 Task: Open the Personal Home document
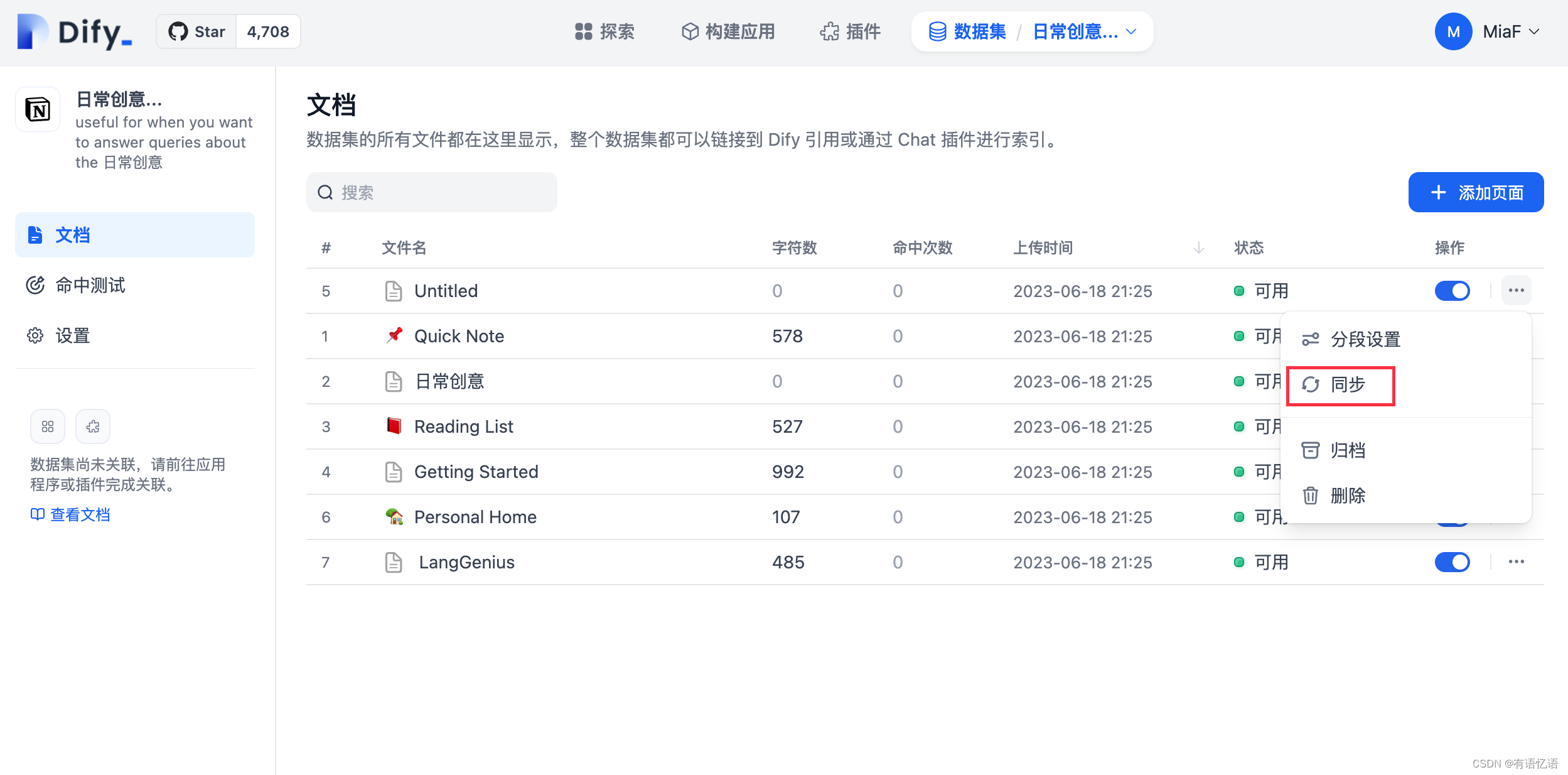click(475, 517)
